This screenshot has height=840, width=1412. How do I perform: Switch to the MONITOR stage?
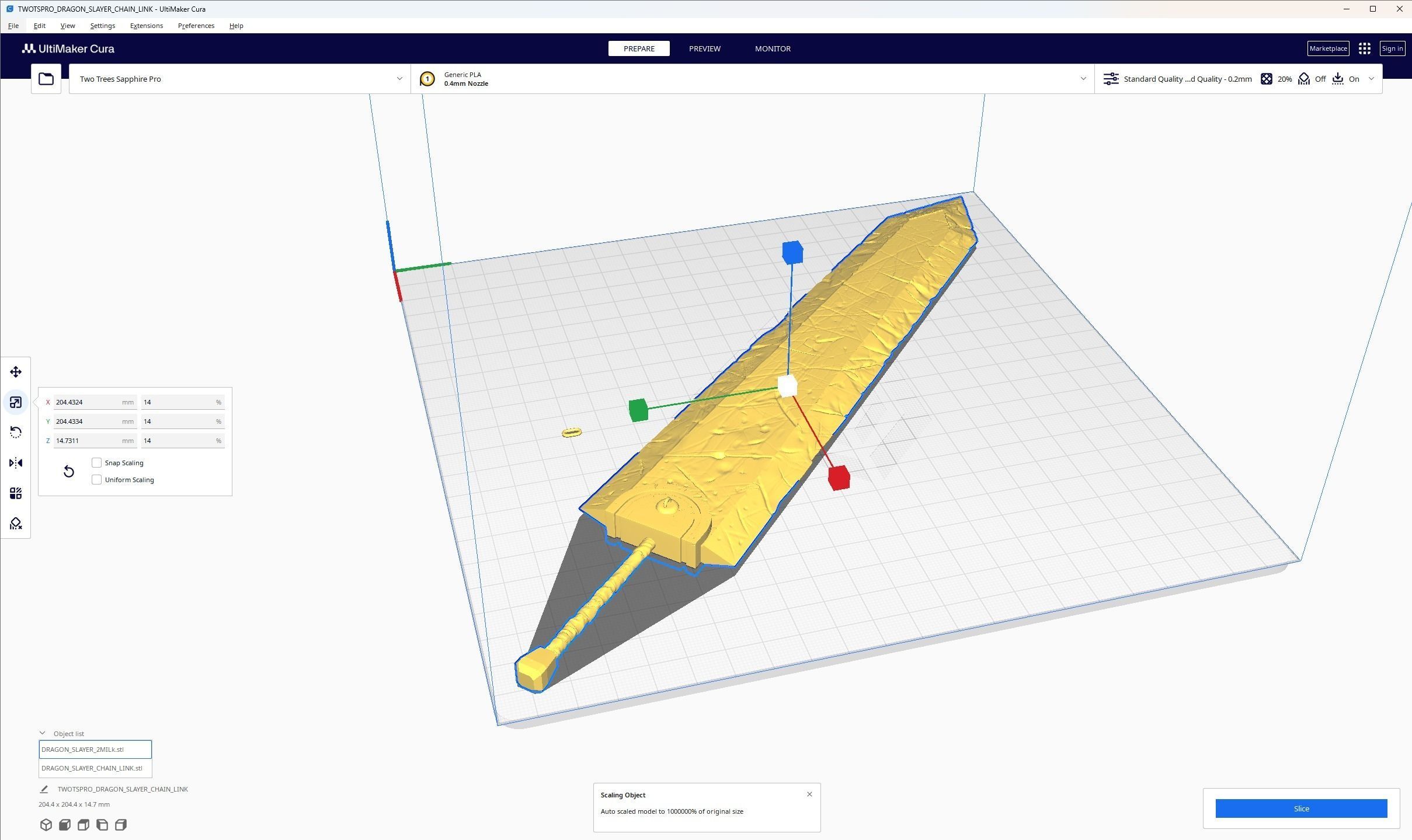click(x=773, y=48)
